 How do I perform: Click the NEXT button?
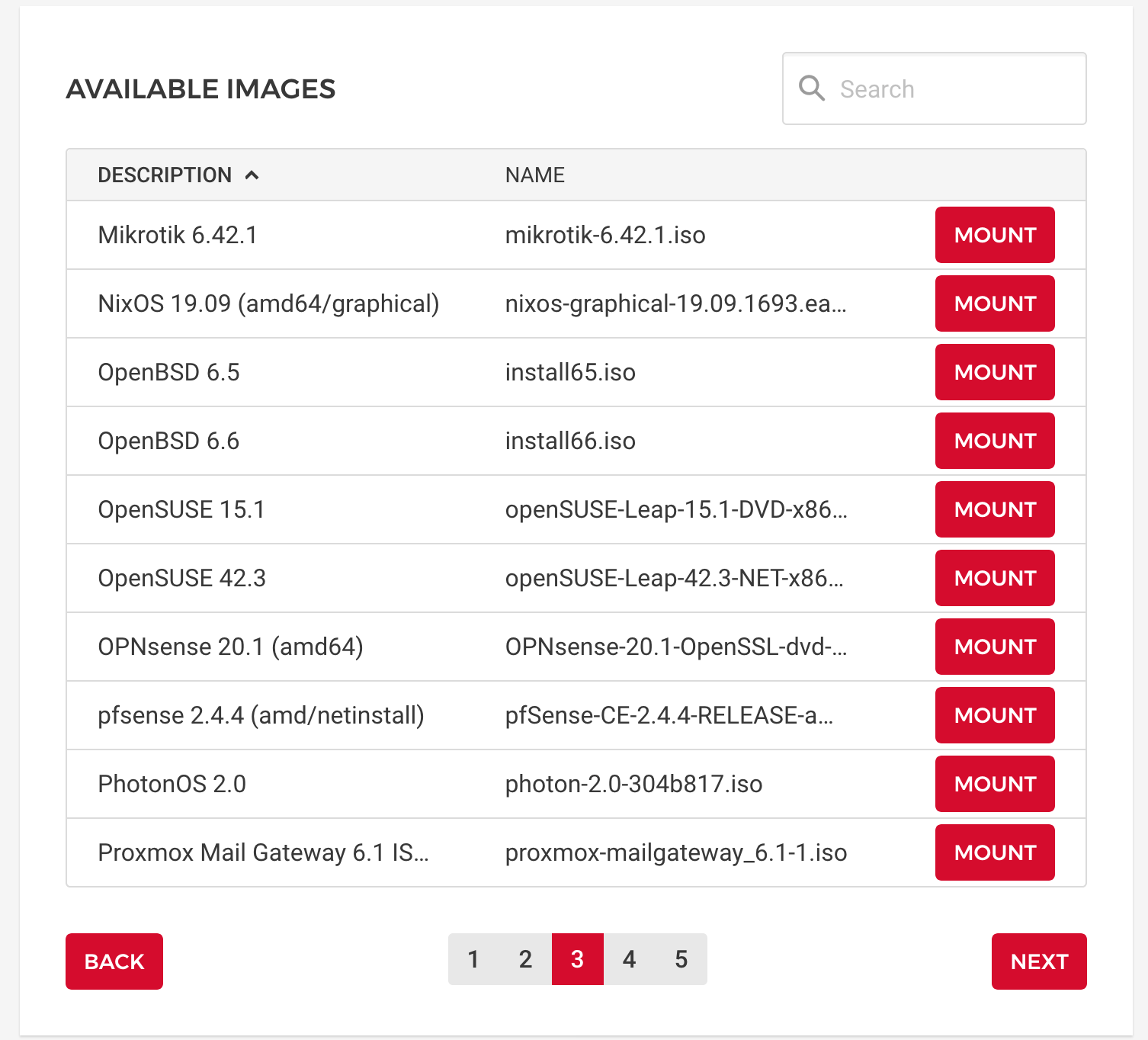(1039, 961)
